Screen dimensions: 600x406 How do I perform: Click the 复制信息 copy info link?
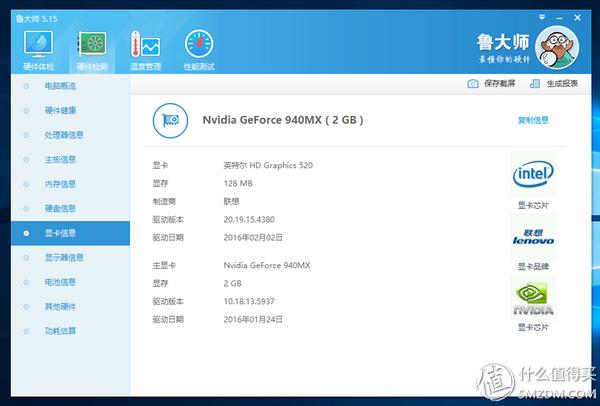click(x=533, y=120)
